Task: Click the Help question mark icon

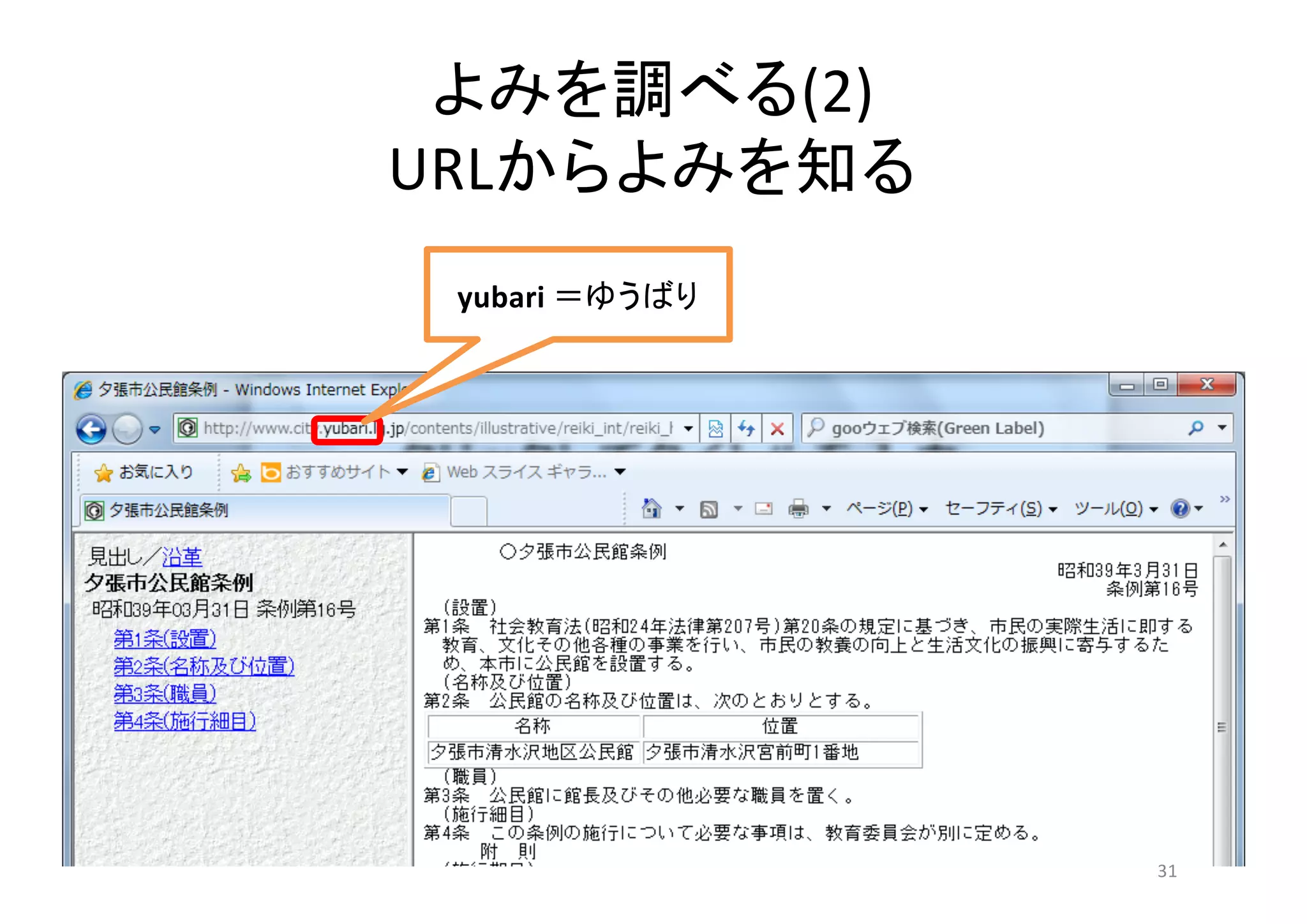Action: 1181,509
